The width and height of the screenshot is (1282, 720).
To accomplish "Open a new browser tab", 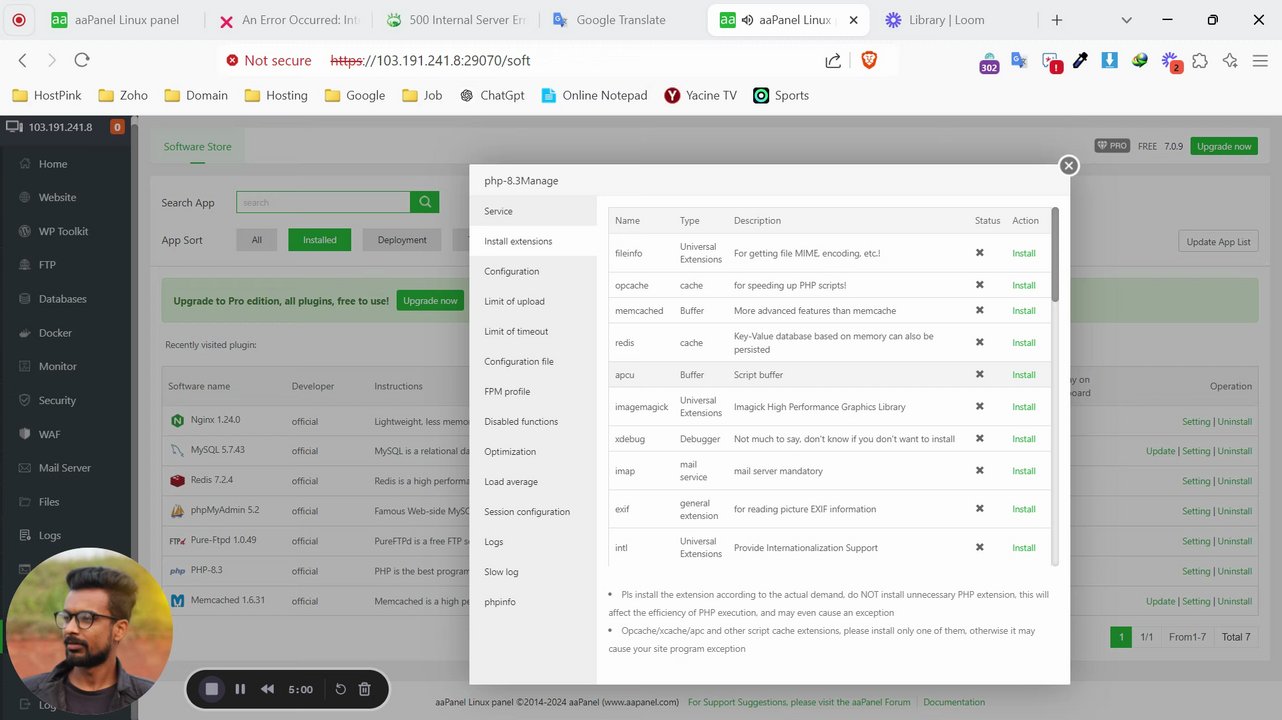I will click(x=1057, y=20).
